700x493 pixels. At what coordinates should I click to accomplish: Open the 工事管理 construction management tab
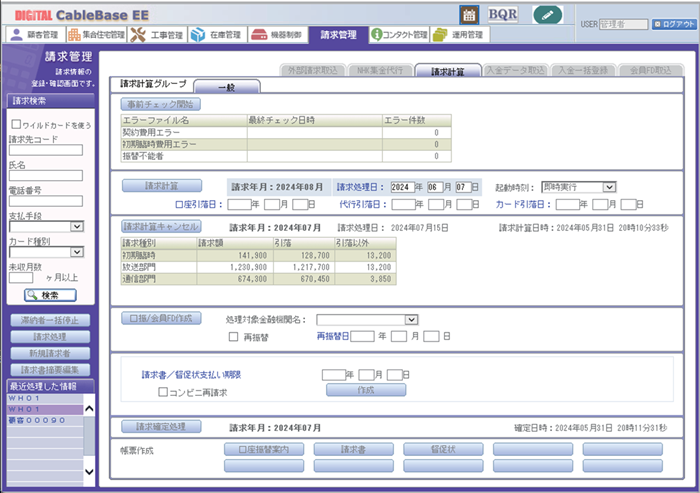tap(159, 35)
